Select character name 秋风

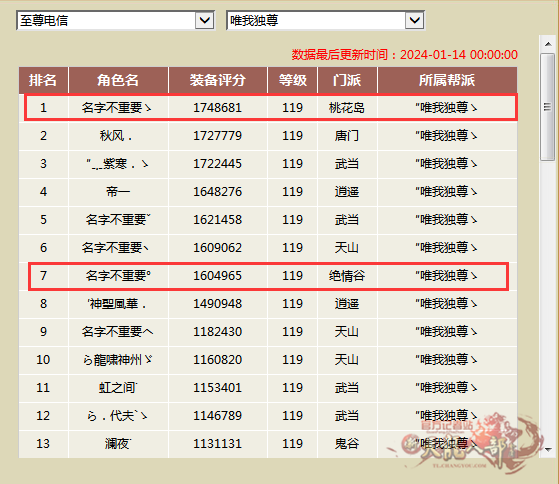click(116, 136)
